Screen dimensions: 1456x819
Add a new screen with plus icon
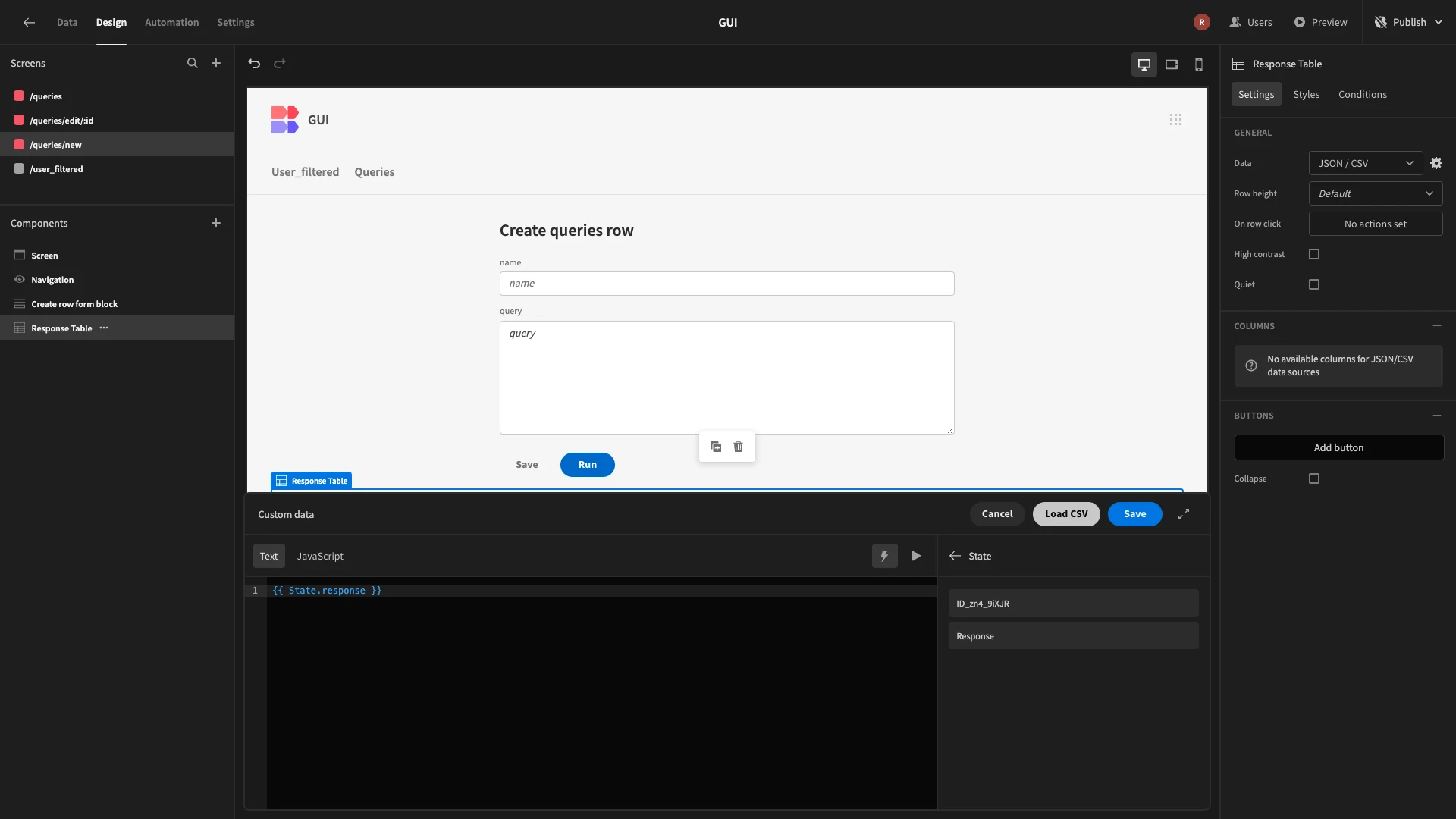[x=216, y=63]
